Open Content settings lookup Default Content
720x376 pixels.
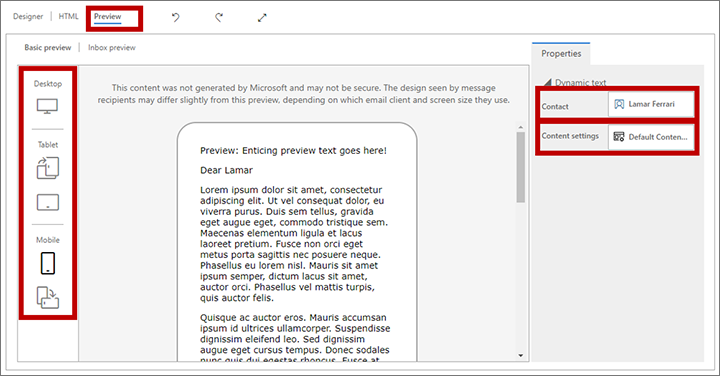pos(651,137)
